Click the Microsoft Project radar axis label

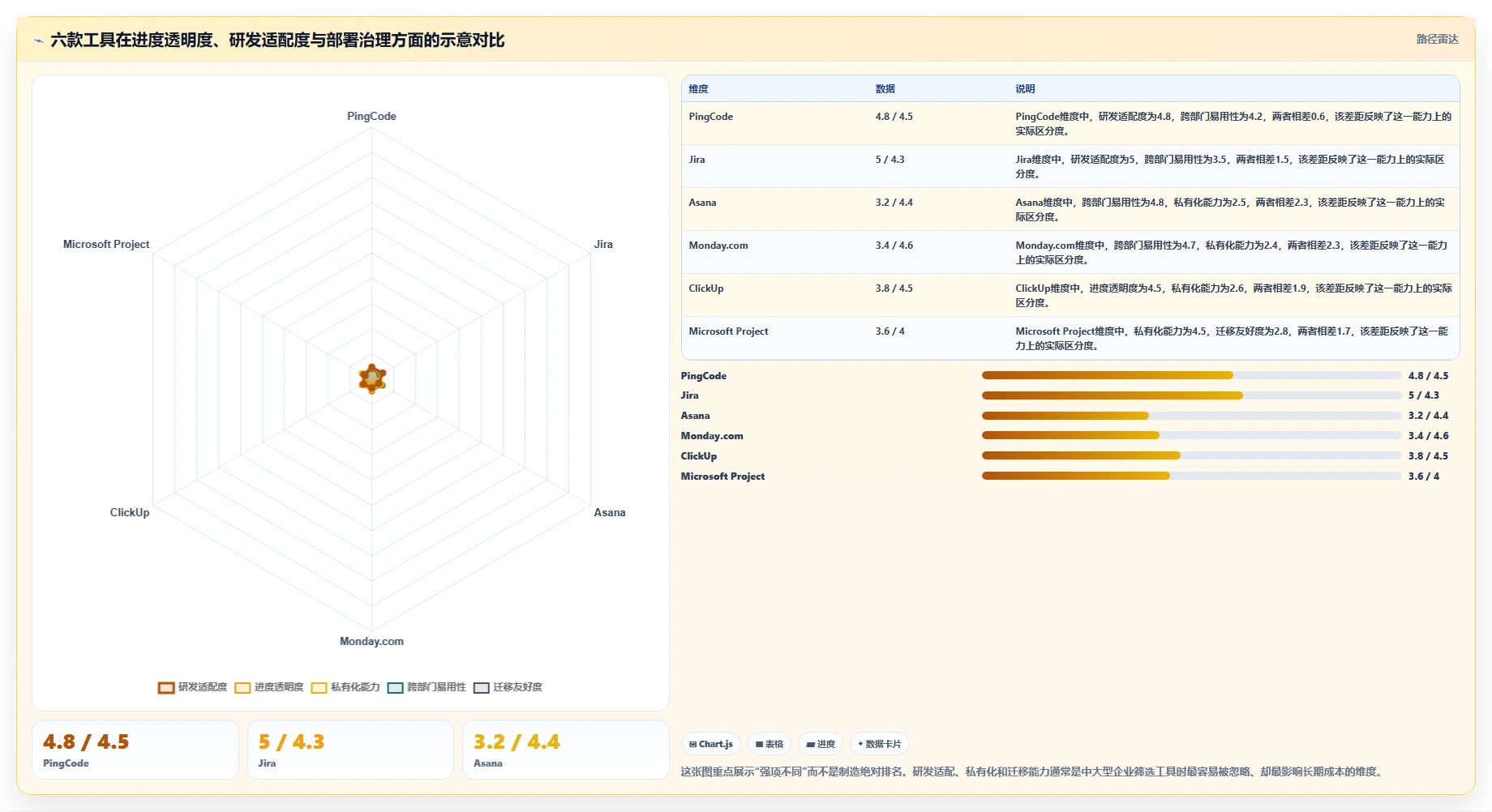106,244
